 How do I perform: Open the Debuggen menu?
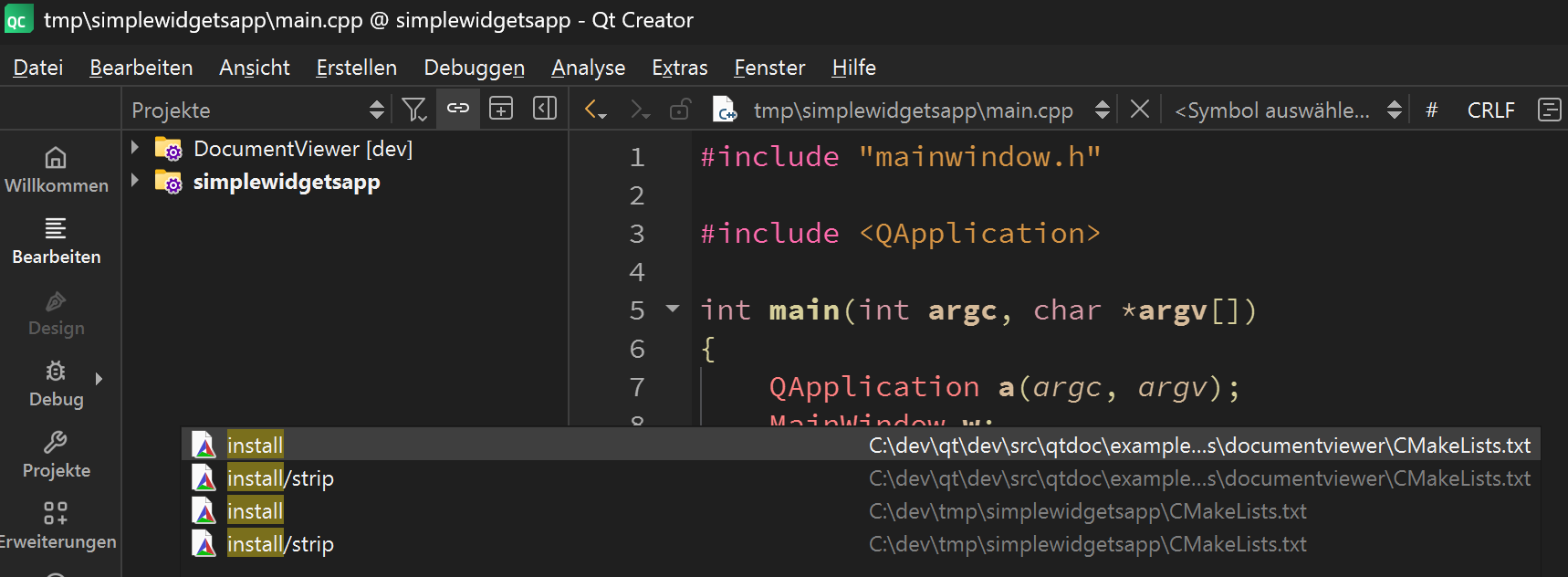pos(475,68)
